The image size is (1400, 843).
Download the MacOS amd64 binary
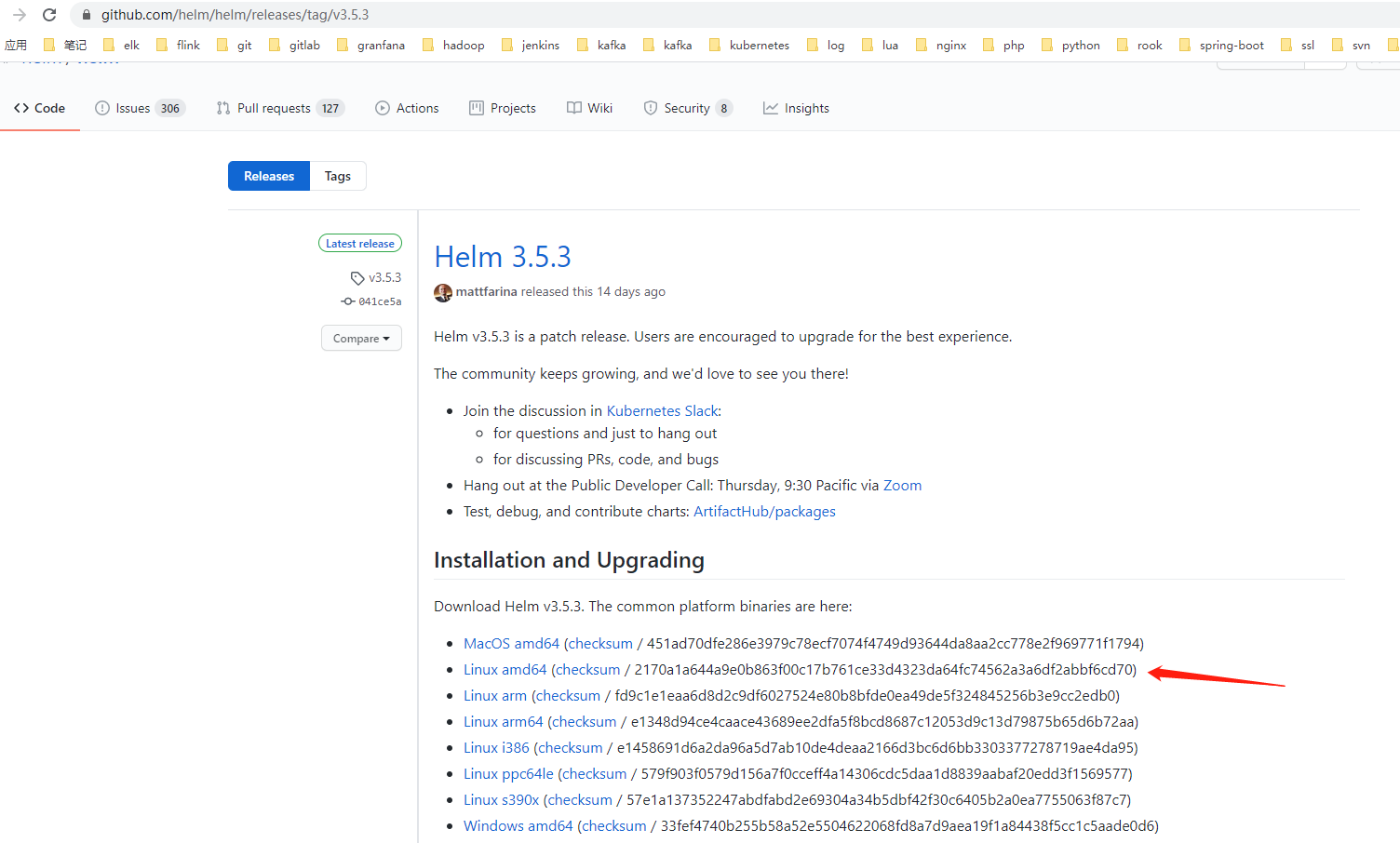[511, 643]
